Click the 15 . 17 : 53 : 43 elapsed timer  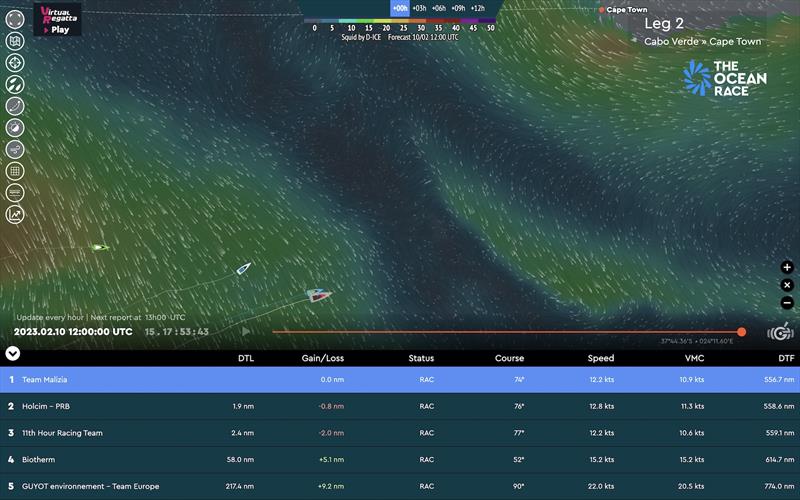coord(177,332)
